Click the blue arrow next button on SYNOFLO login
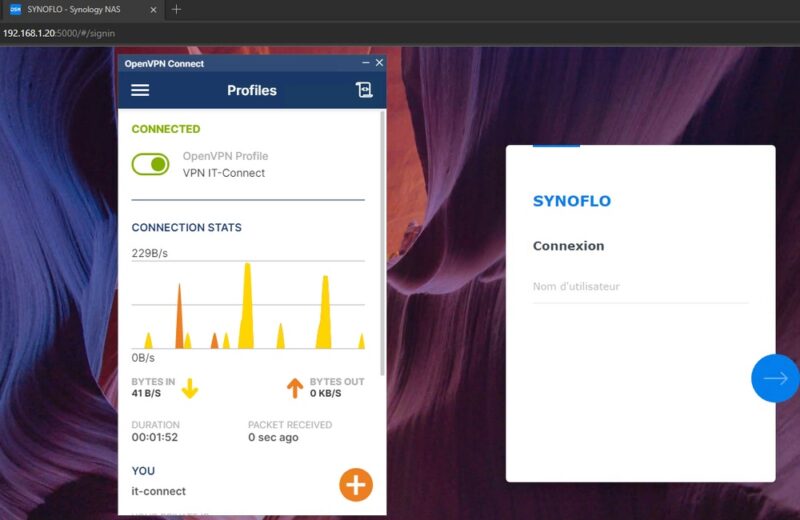This screenshot has height=520, width=800. coord(775,378)
